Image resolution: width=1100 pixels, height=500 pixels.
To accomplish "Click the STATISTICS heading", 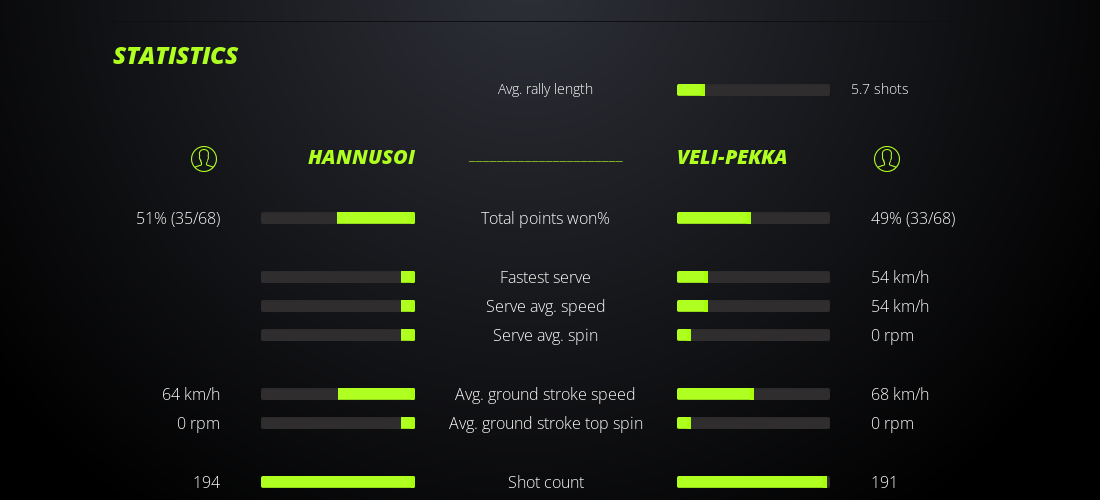I will point(175,56).
